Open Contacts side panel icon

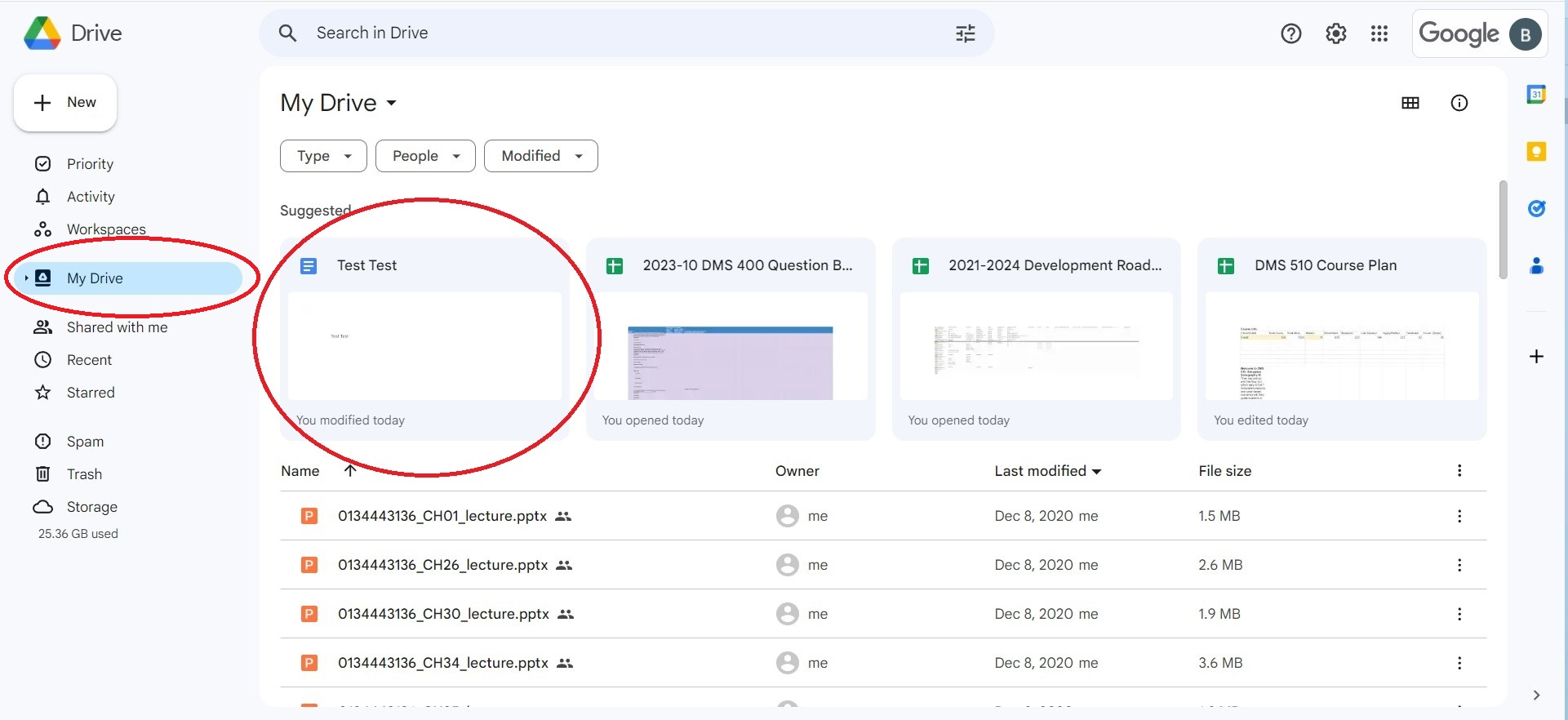tap(1536, 266)
